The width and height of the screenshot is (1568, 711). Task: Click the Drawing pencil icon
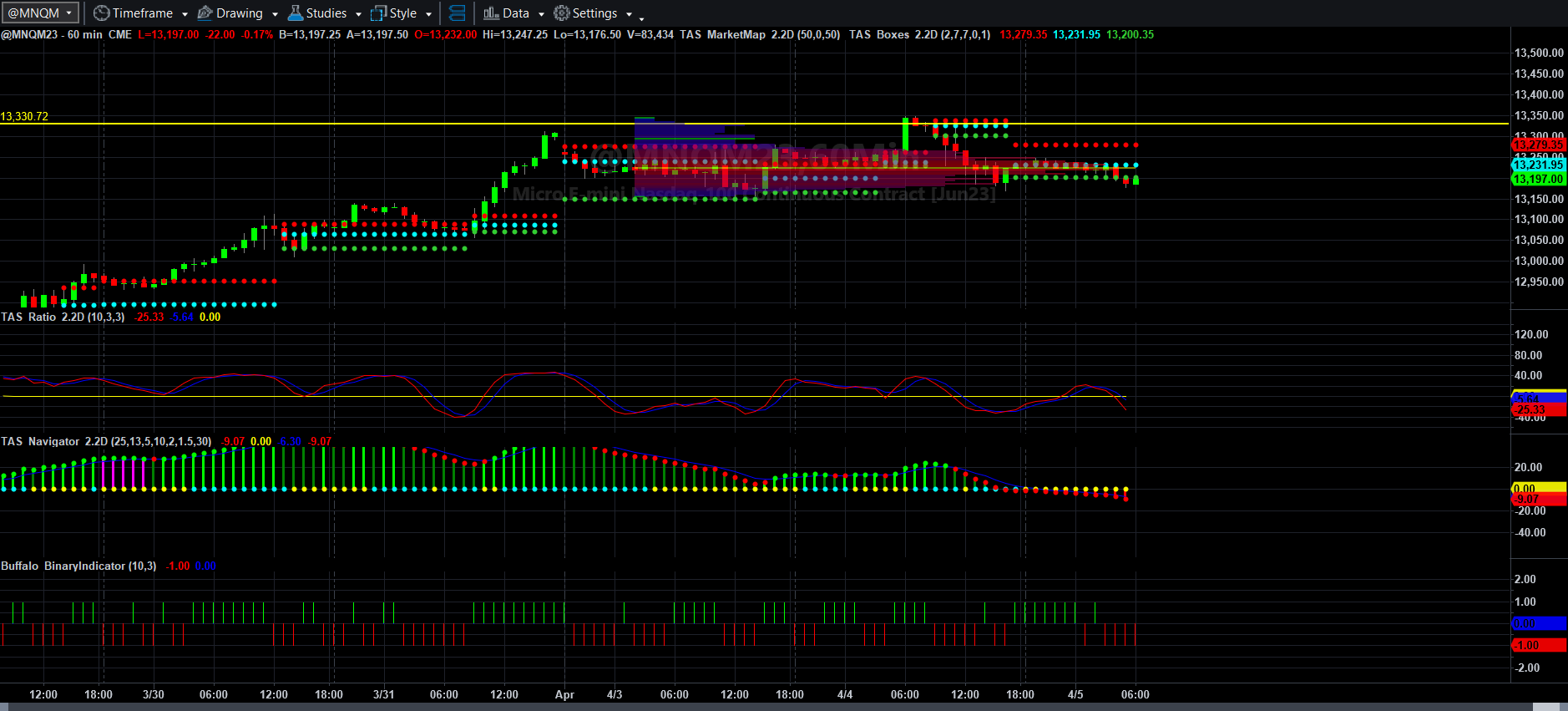pyautogui.click(x=205, y=13)
